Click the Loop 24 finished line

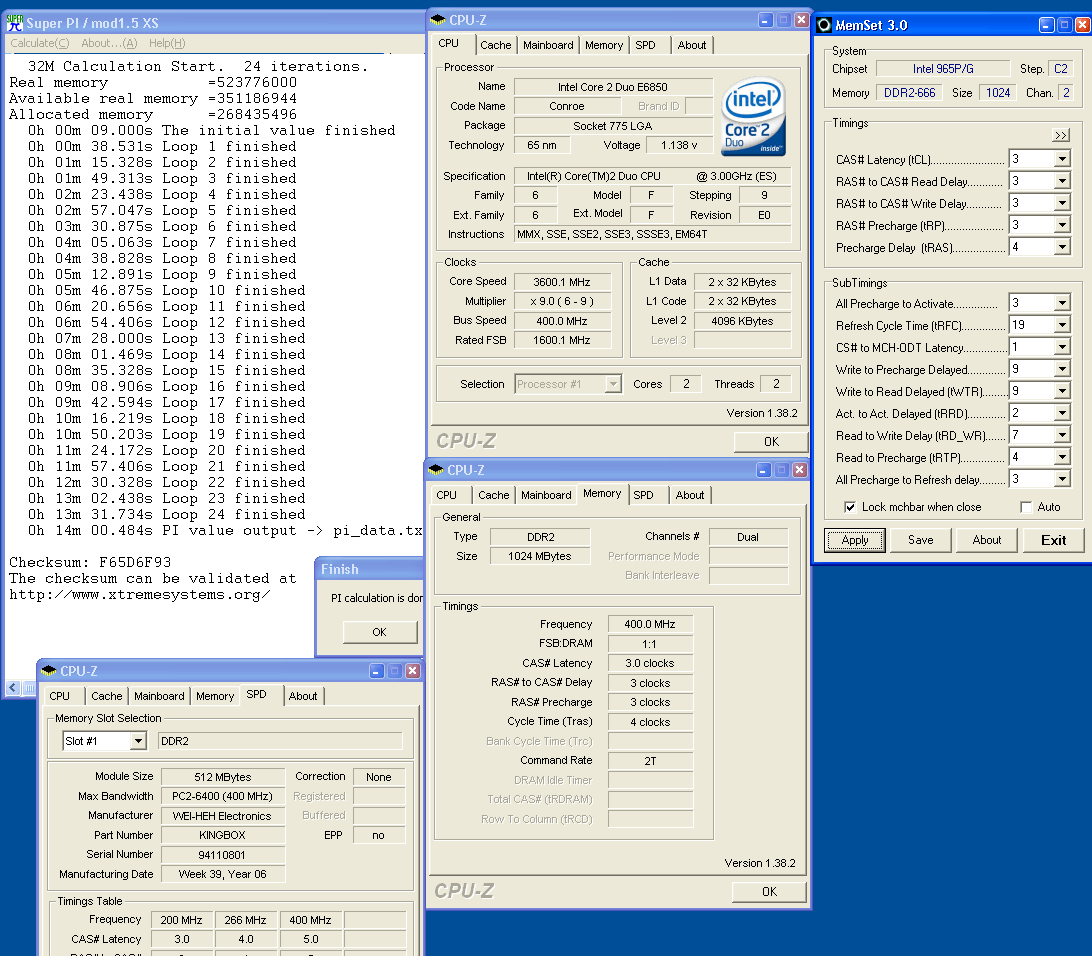(x=166, y=515)
